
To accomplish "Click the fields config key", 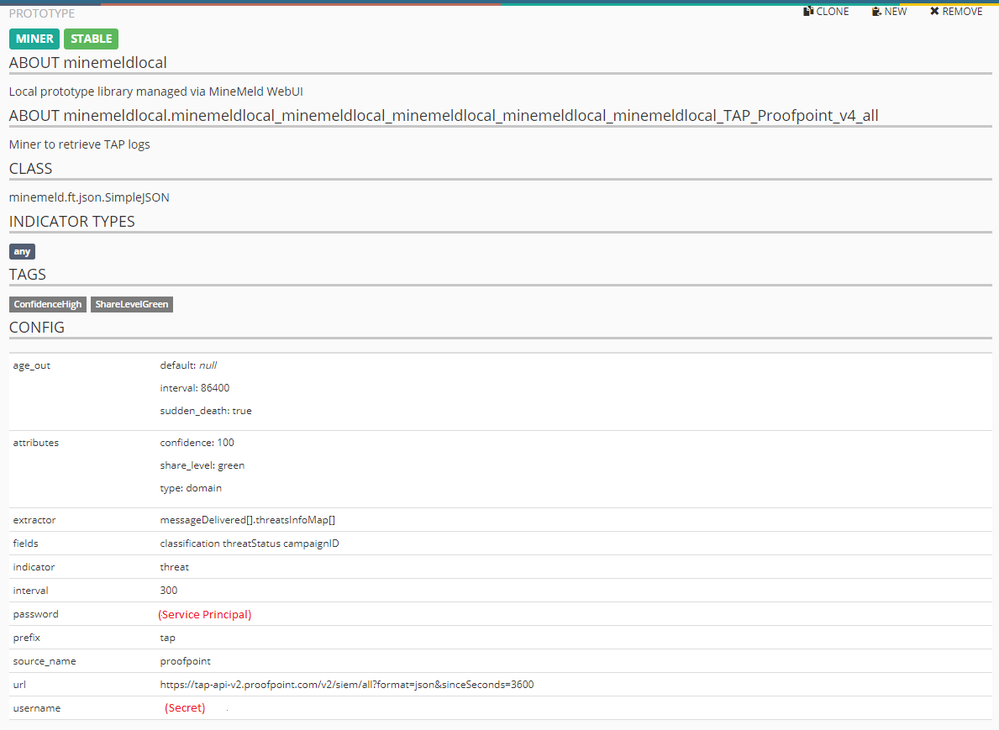I will [25, 543].
